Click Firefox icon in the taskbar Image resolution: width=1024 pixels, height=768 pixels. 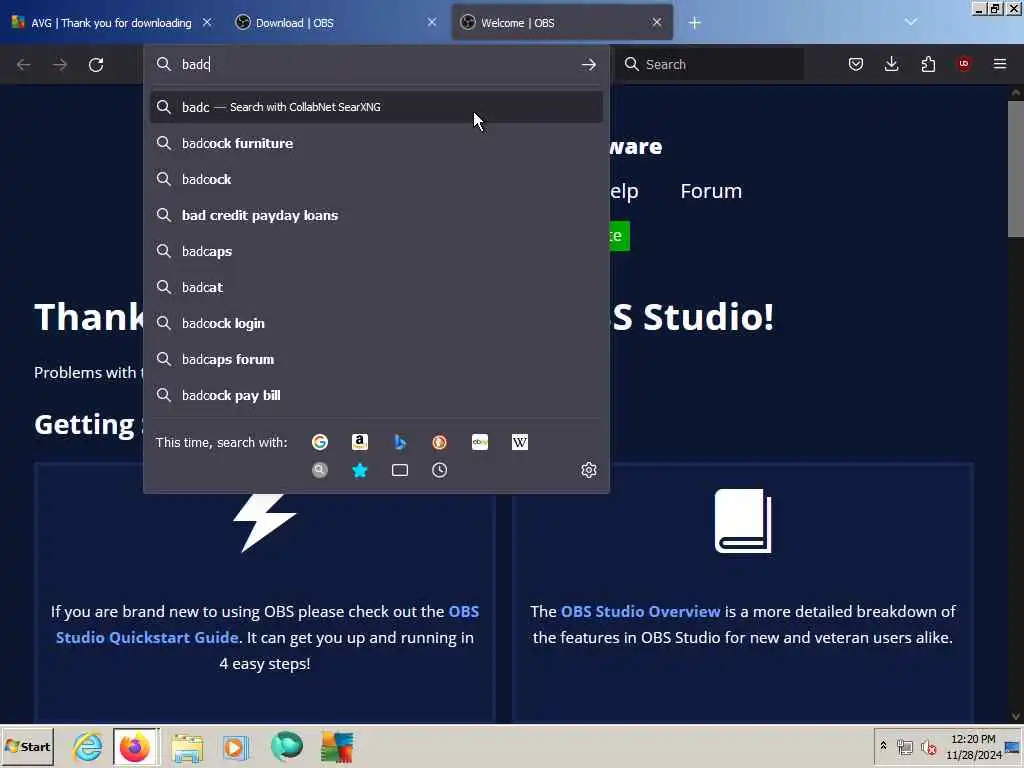pyautogui.click(x=135, y=746)
